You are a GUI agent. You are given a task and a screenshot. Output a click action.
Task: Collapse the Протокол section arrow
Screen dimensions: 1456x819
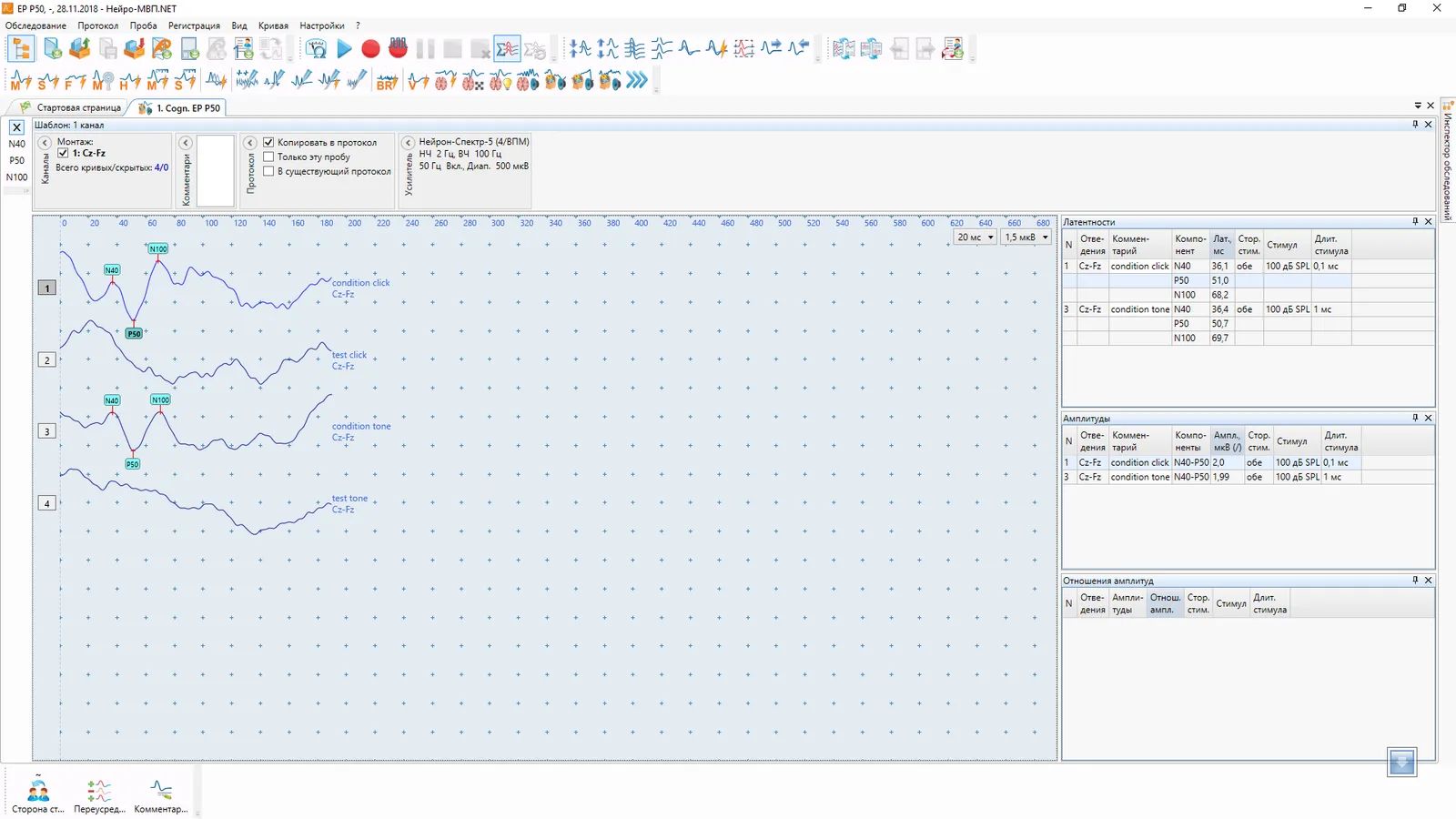point(250,143)
